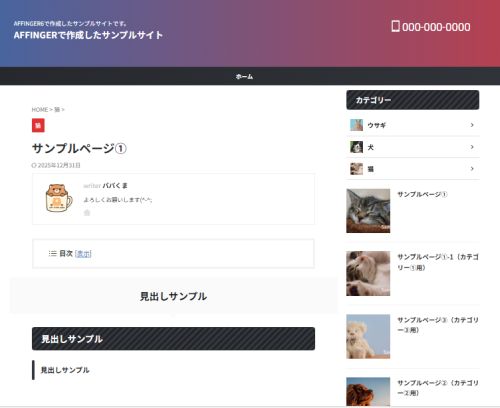
Task: Click the centered 見出しサンプル heading
Action: tap(173, 296)
